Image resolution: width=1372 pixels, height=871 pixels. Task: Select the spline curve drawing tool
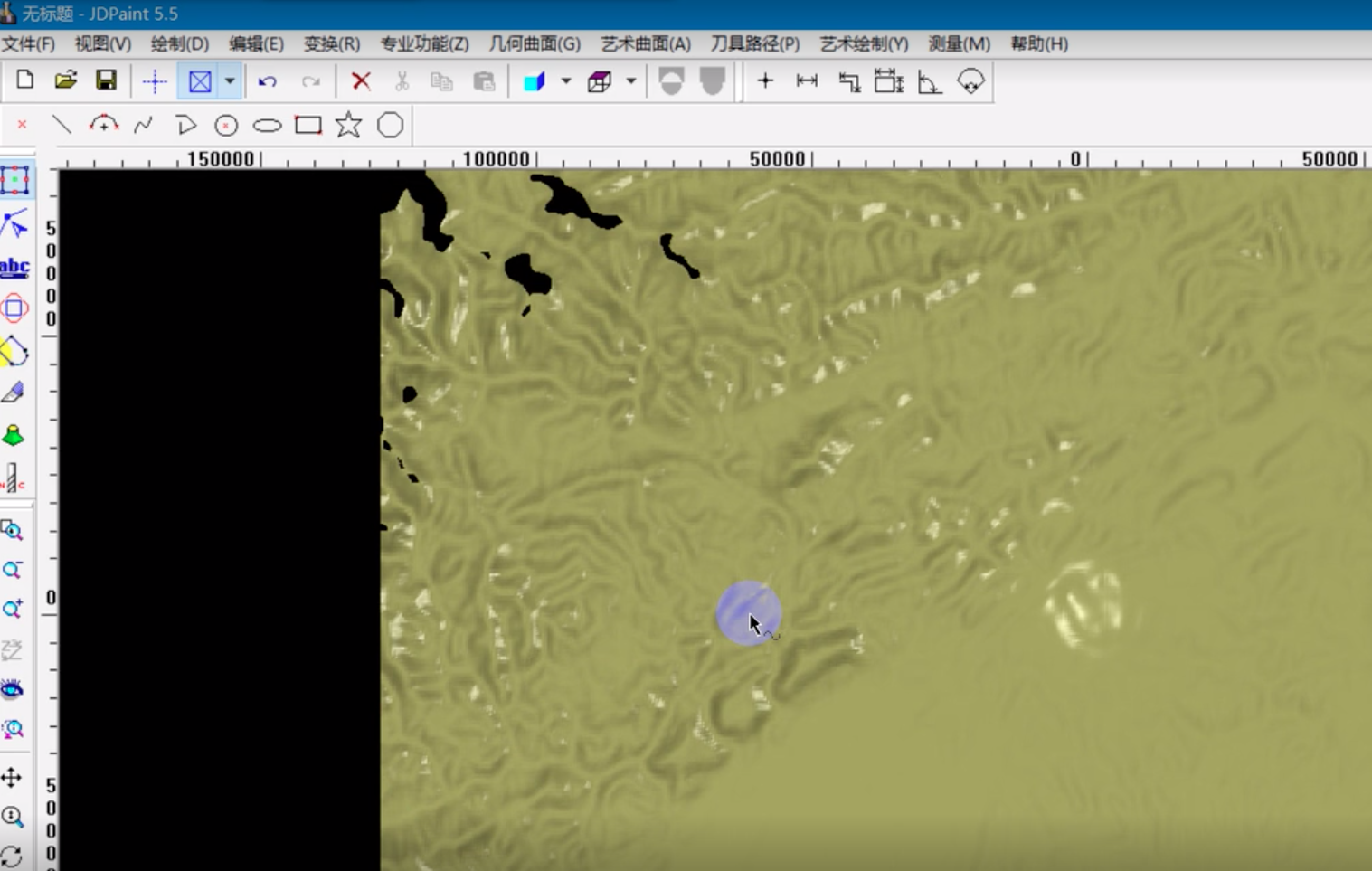(x=144, y=125)
